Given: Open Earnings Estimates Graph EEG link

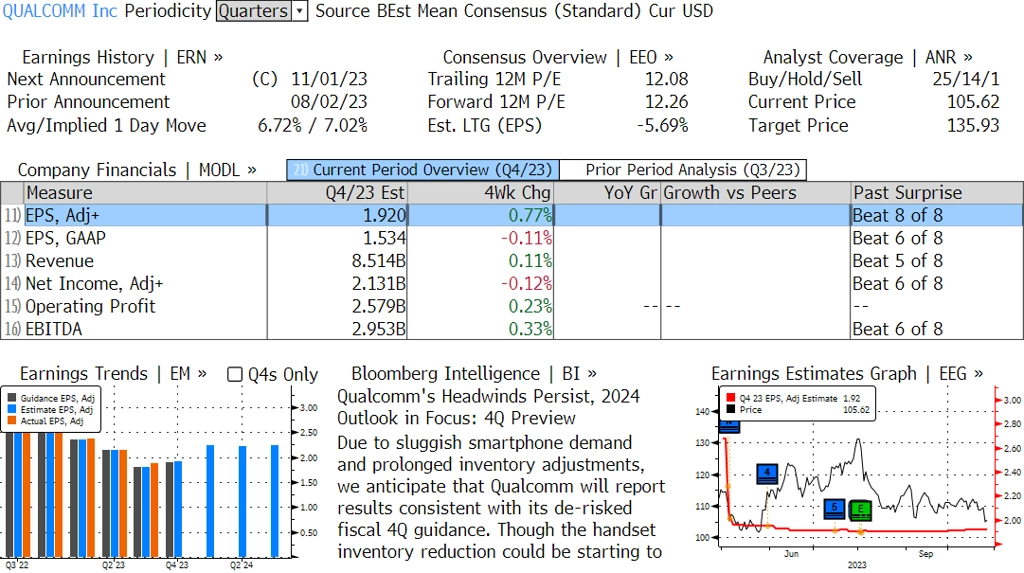Looking at the screenshot, I should 847,374.
